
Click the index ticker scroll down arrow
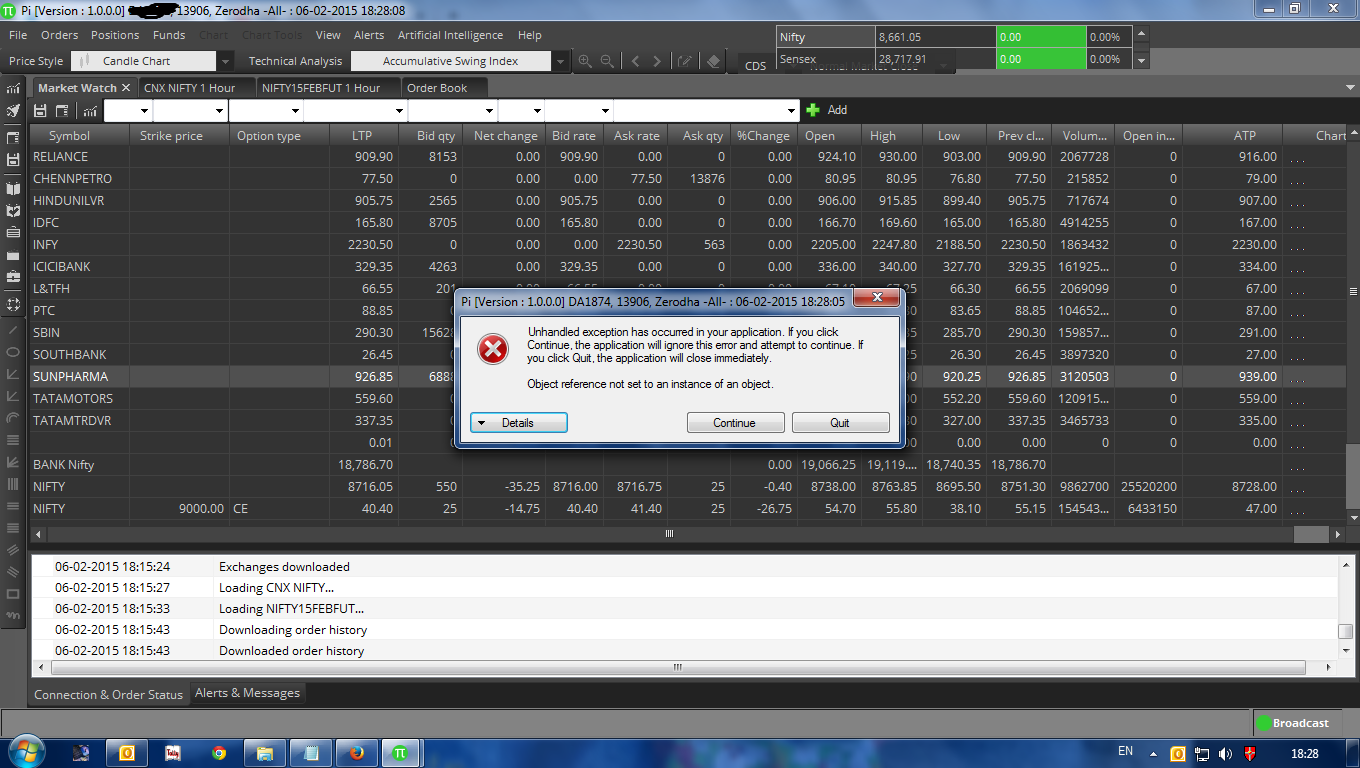pos(1141,60)
